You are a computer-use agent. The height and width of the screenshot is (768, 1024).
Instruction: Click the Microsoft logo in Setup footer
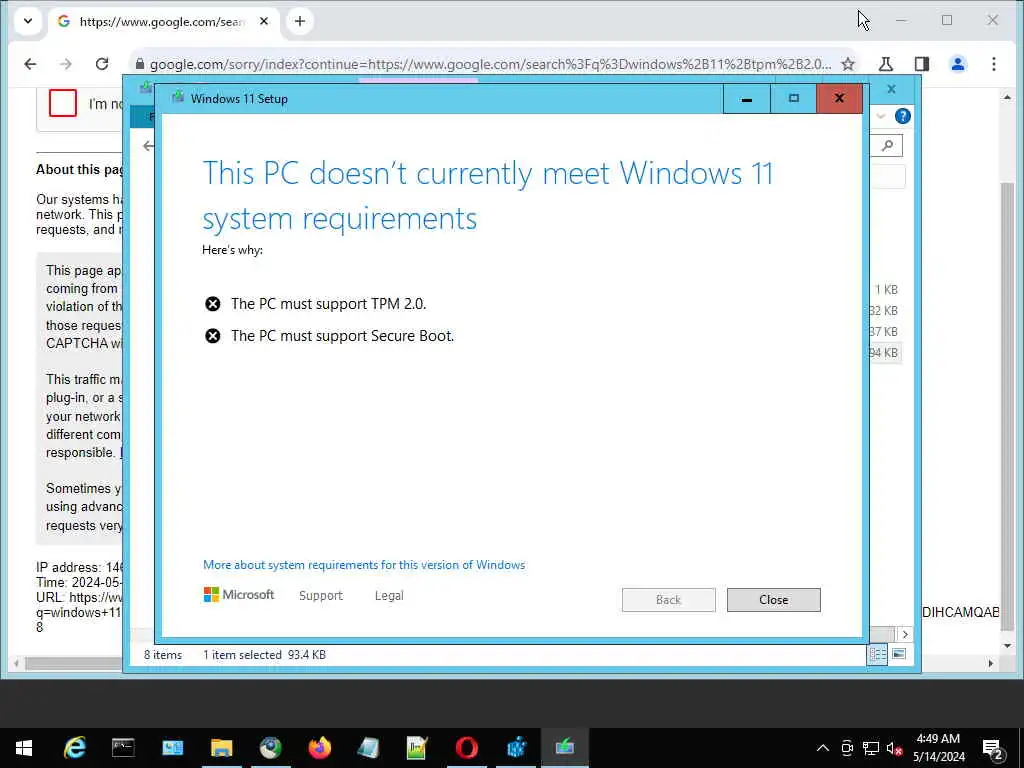[x=239, y=595]
